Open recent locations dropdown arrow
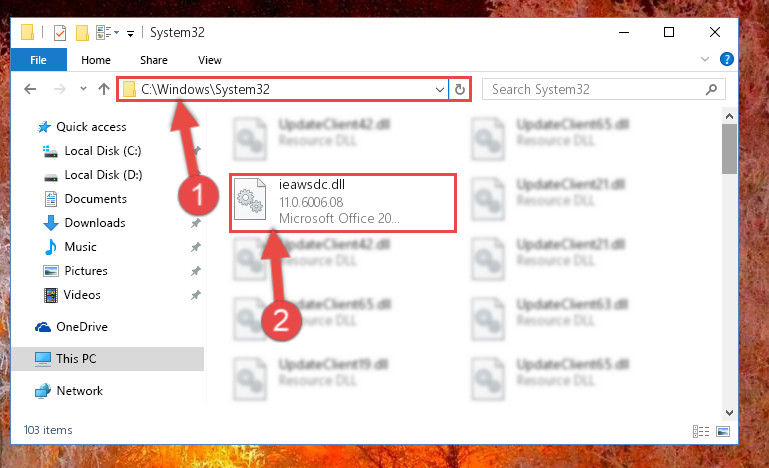The height and width of the screenshot is (468, 769). (83, 89)
